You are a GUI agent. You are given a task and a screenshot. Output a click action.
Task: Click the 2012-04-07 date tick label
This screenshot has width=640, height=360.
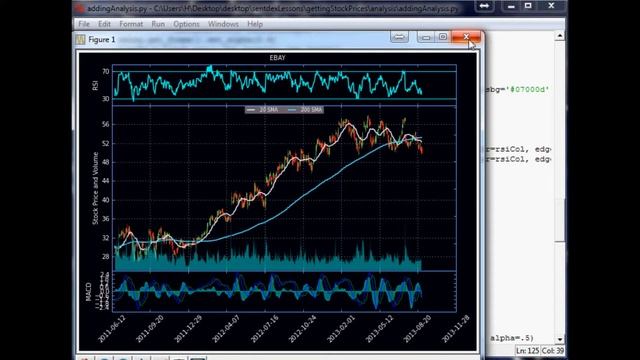(x=226, y=329)
